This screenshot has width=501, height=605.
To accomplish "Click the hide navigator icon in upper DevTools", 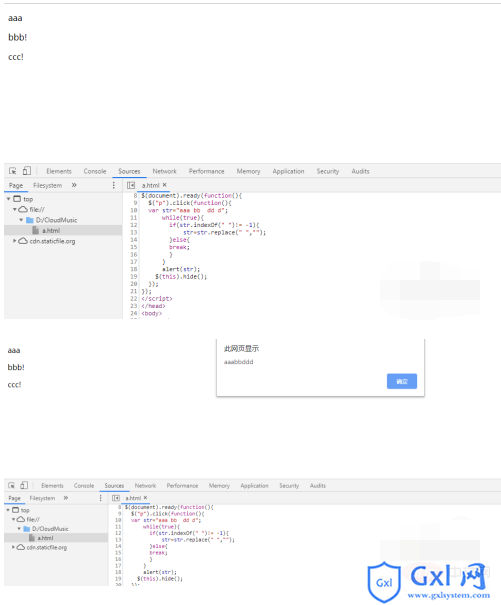I will pyautogui.click(x=131, y=185).
